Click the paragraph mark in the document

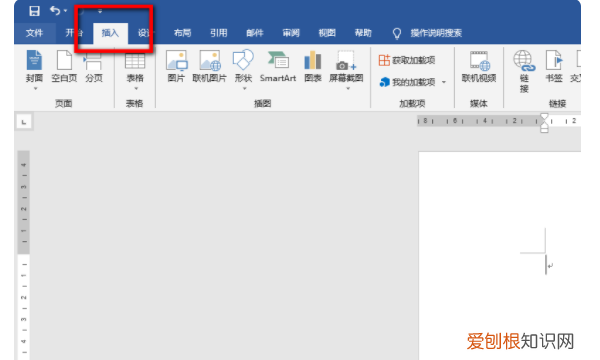550,266
